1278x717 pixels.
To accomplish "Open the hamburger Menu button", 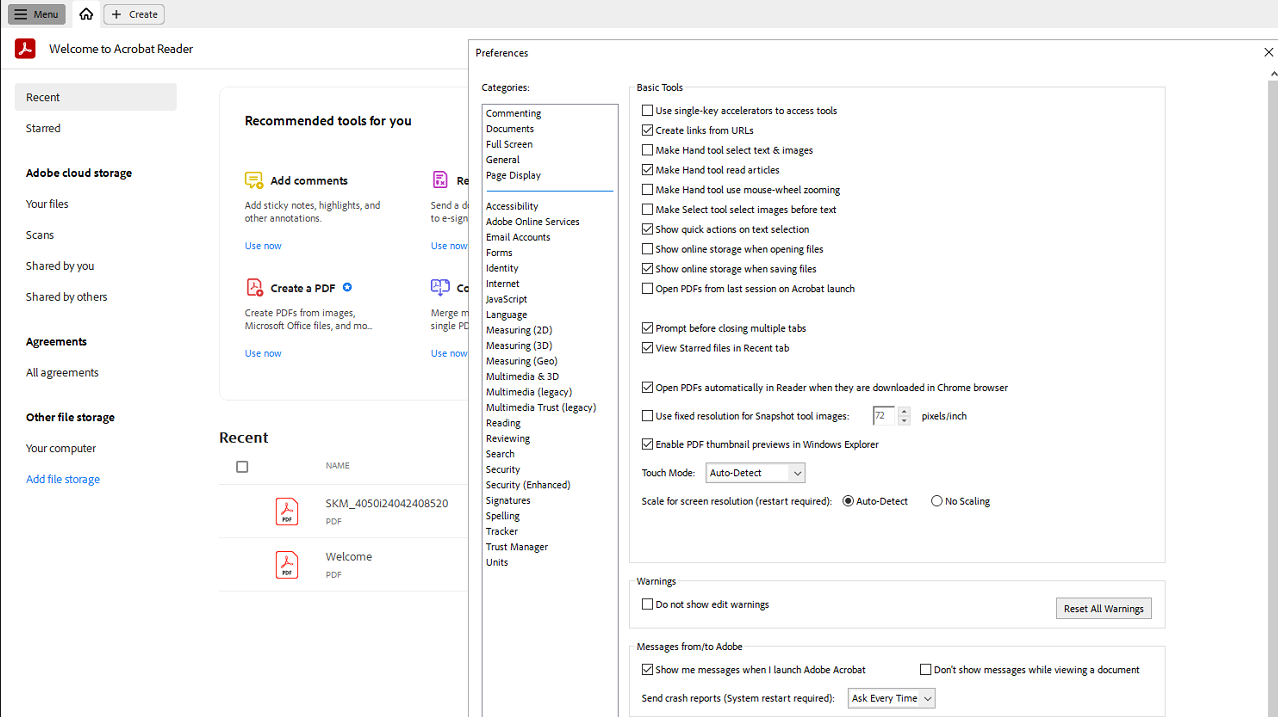I will coord(37,14).
